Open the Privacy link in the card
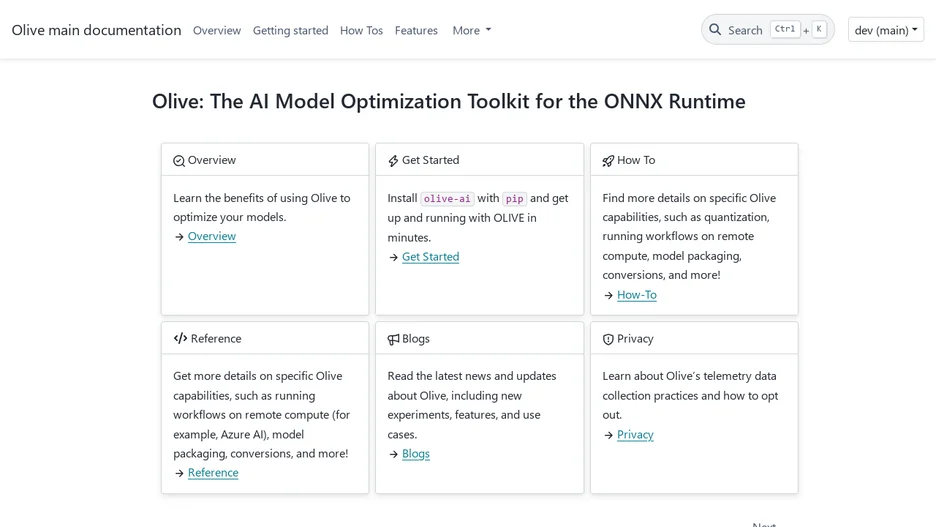 [x=635, y=434]
